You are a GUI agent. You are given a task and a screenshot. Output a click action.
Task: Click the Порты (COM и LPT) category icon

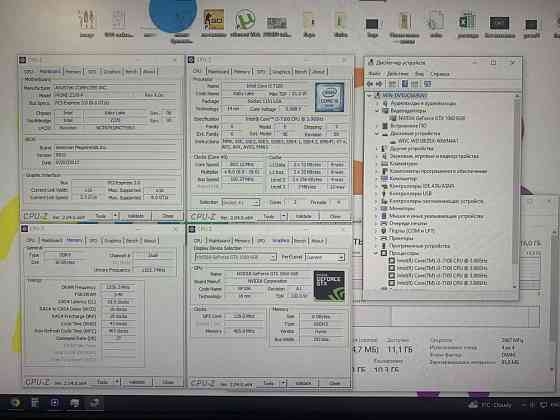point(384,231)
